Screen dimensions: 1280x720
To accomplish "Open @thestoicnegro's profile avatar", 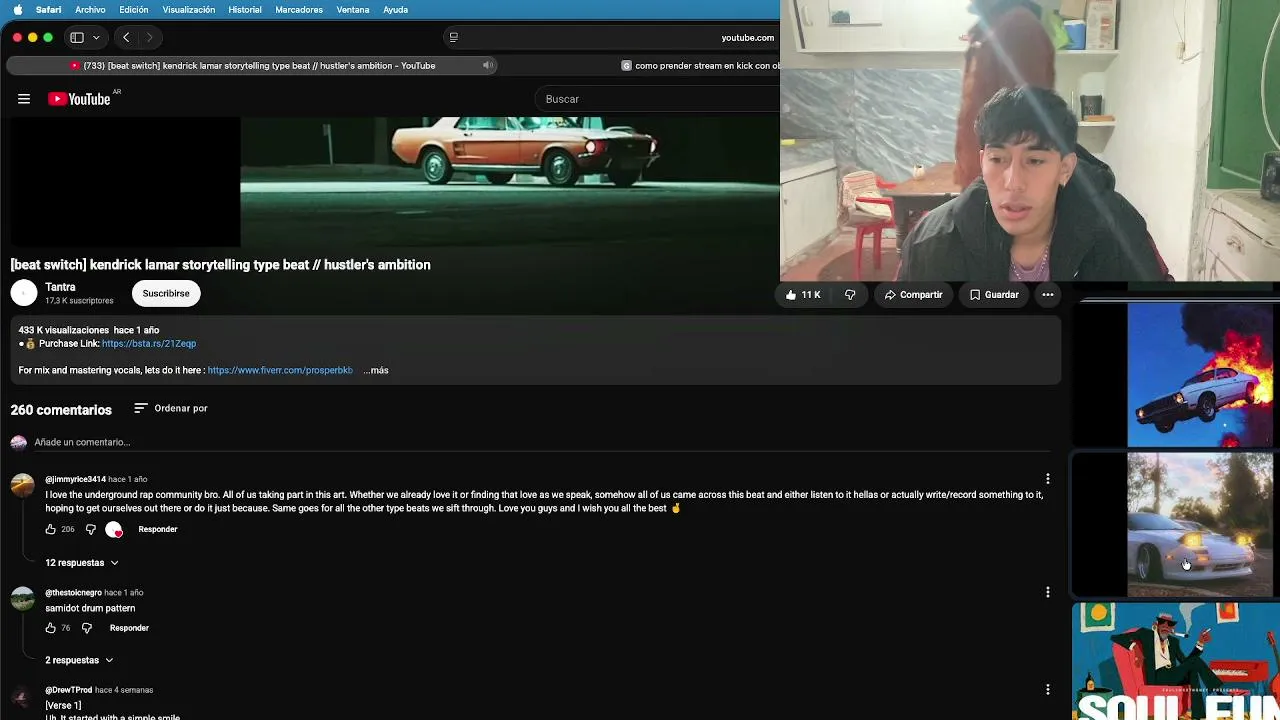I will click(x=22, y=599).
